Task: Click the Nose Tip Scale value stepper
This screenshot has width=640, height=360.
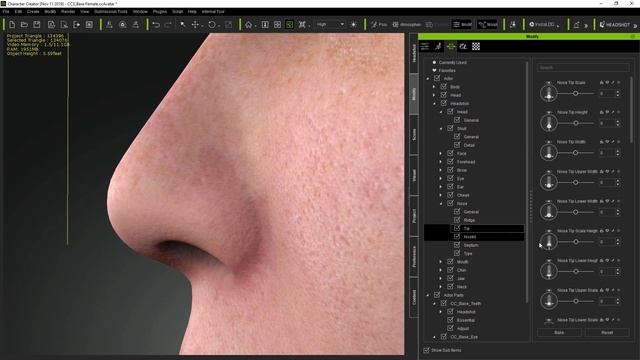Action: pos(618,93)
